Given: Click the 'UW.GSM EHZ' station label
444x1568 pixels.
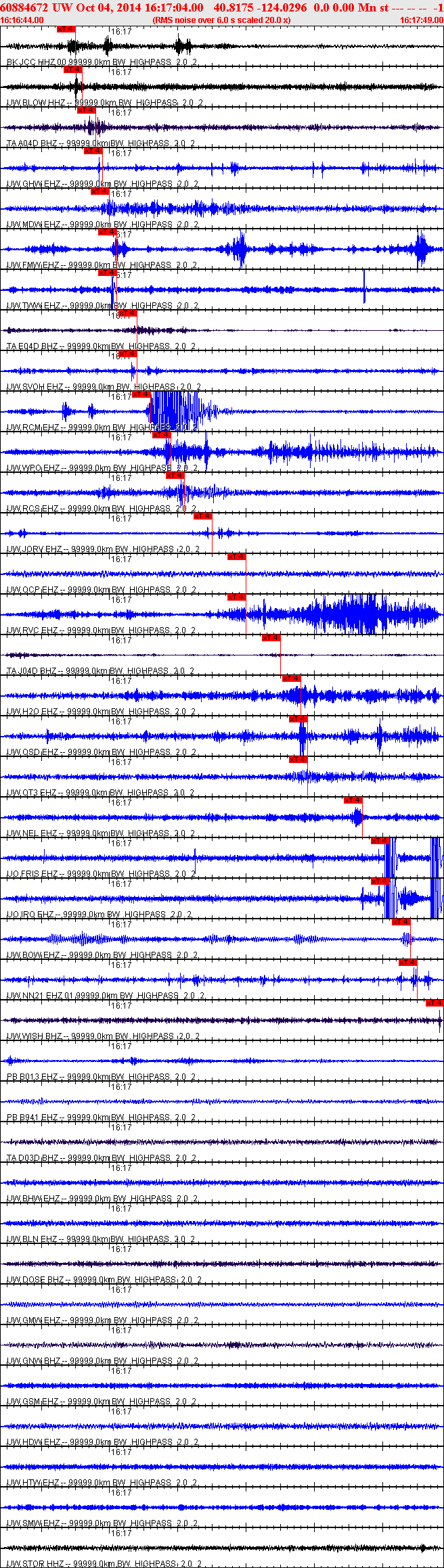Looking at the screenshot, I should click(32, 1402).
